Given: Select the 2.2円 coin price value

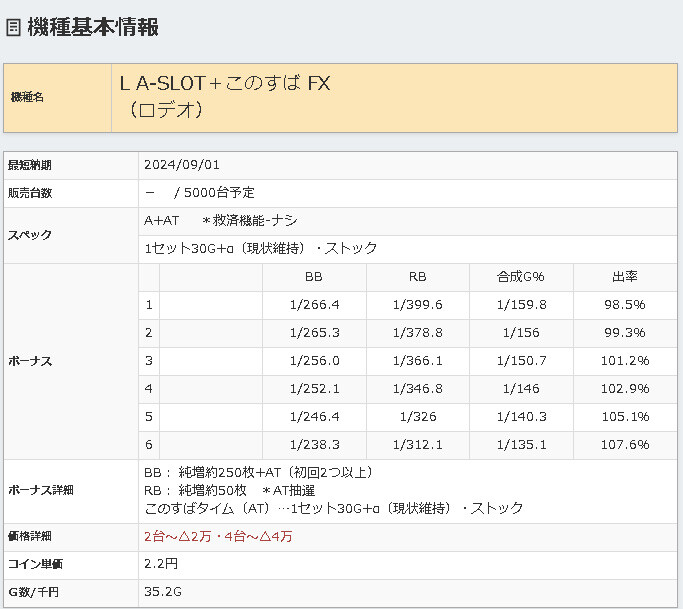Looking at the screenshot, I should [x=161, y=564].
